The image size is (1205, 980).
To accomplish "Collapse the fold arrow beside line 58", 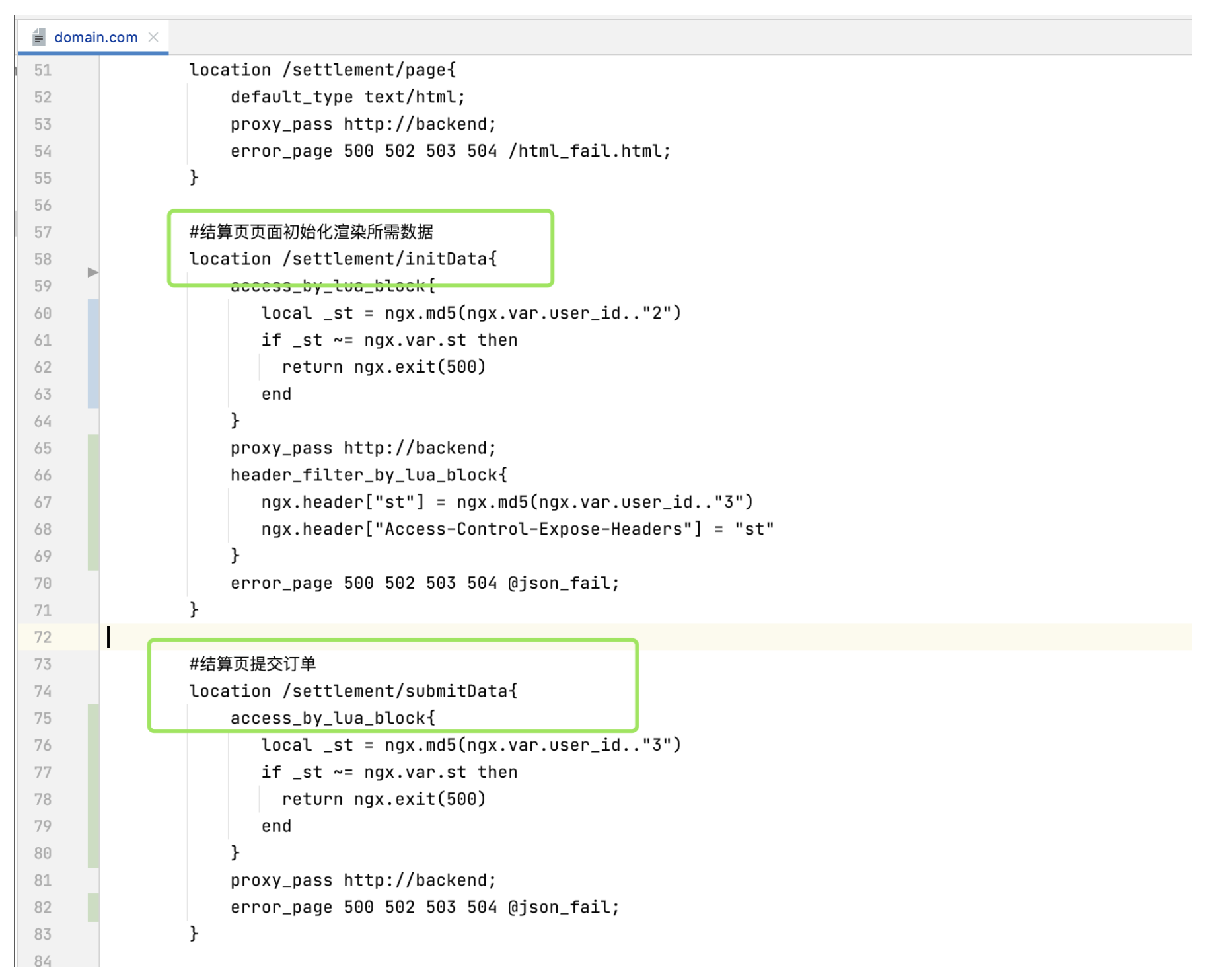I will 92,272.
